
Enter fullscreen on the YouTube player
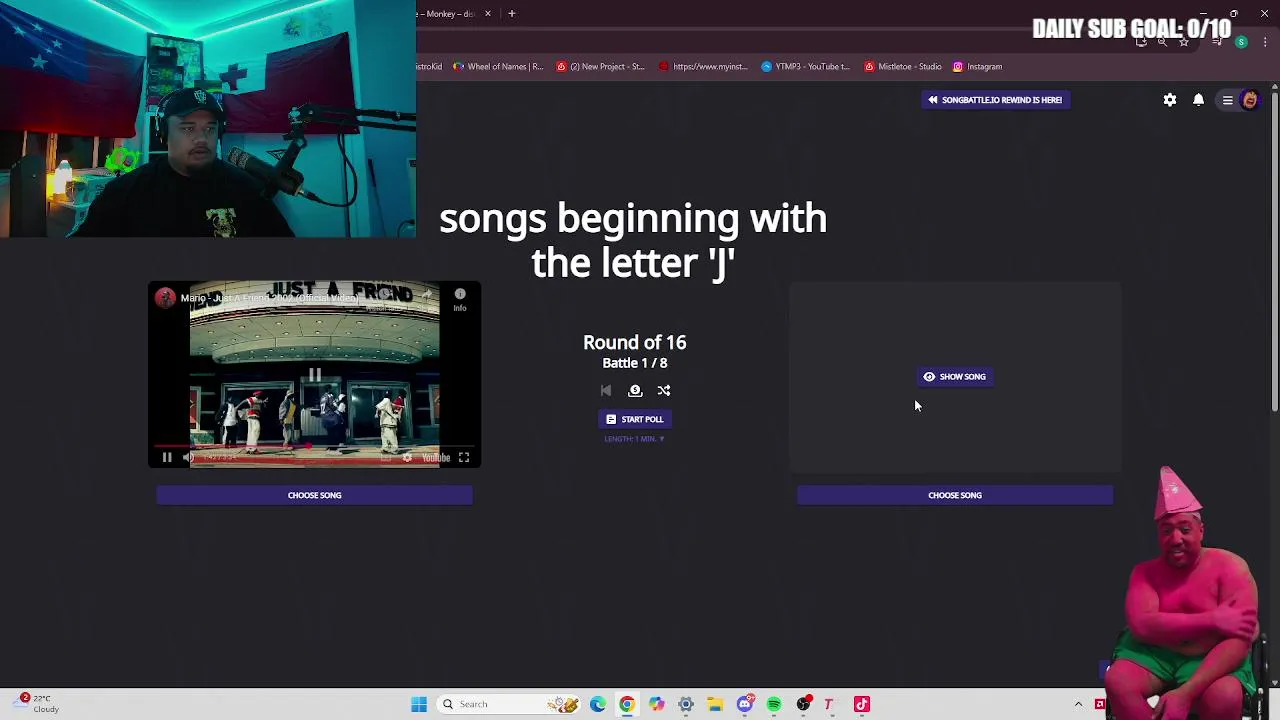click(x=464, y=458)
